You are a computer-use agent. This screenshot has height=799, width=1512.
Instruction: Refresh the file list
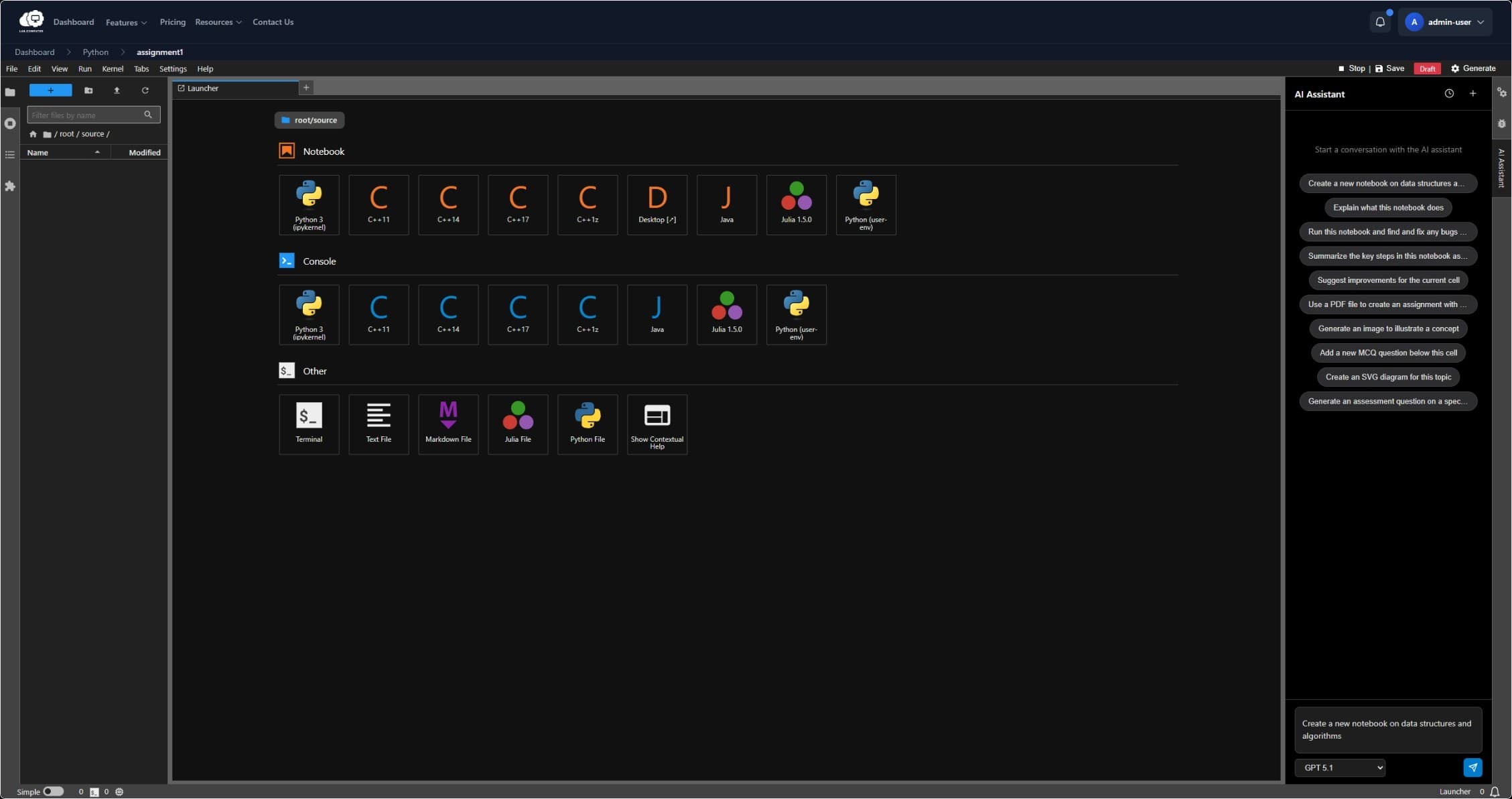pos(145,90)
